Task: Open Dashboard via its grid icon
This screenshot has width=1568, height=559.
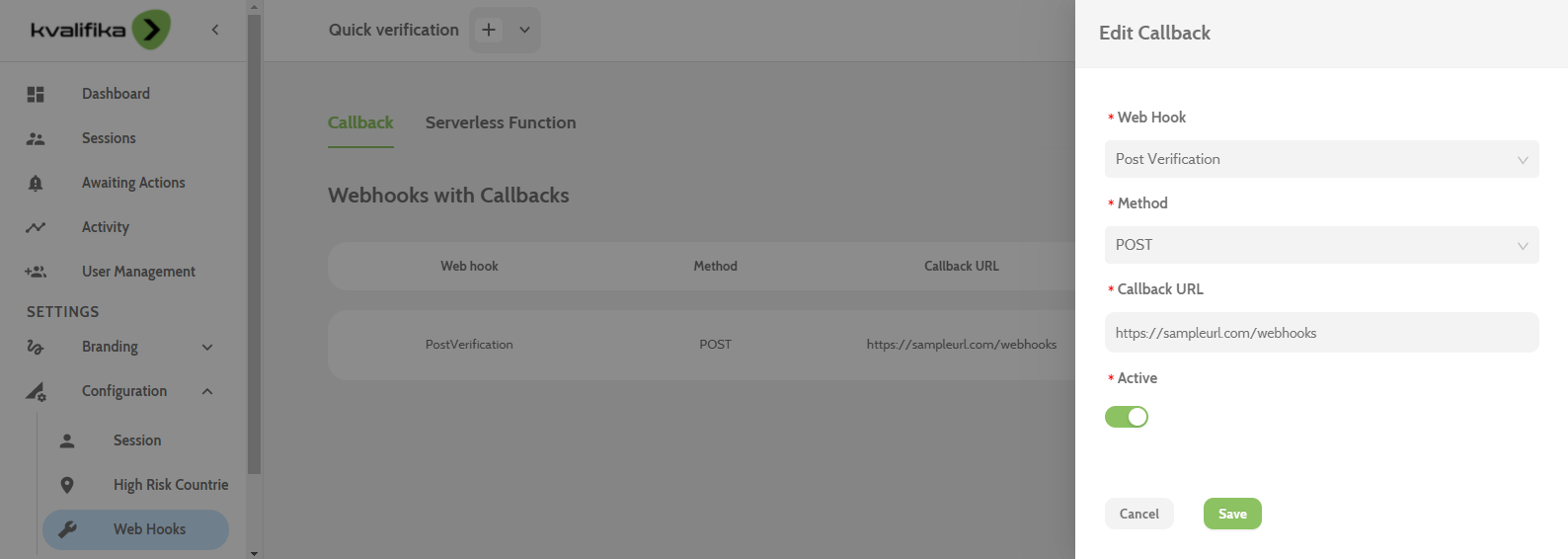Action: [x=36, y=94]
